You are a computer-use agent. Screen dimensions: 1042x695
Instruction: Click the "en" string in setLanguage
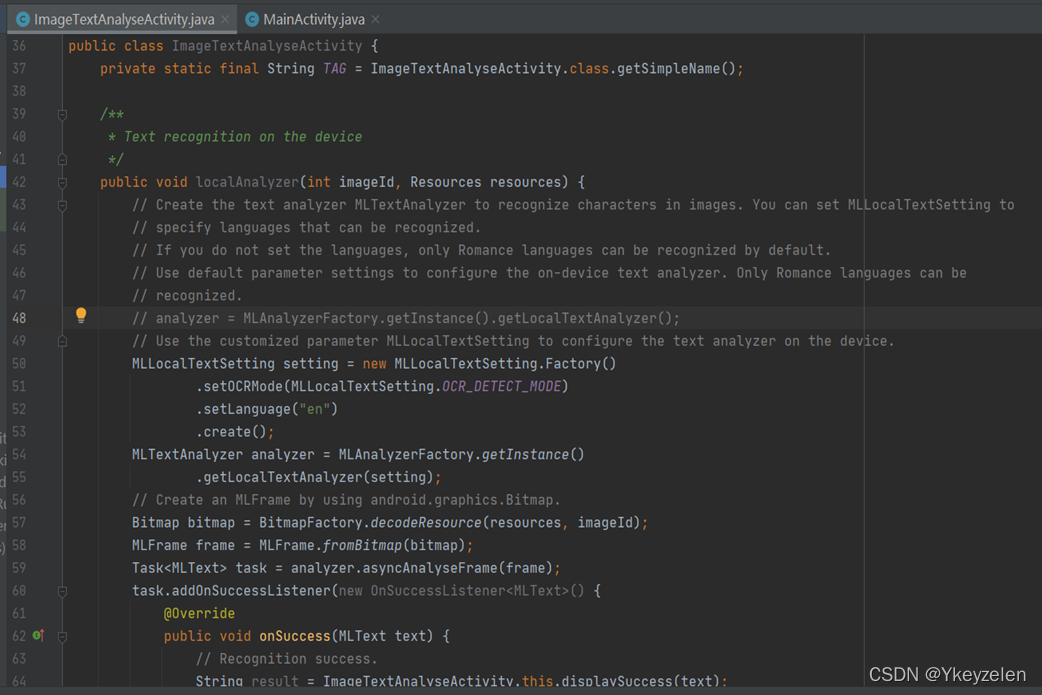click(x=314, y=409)
